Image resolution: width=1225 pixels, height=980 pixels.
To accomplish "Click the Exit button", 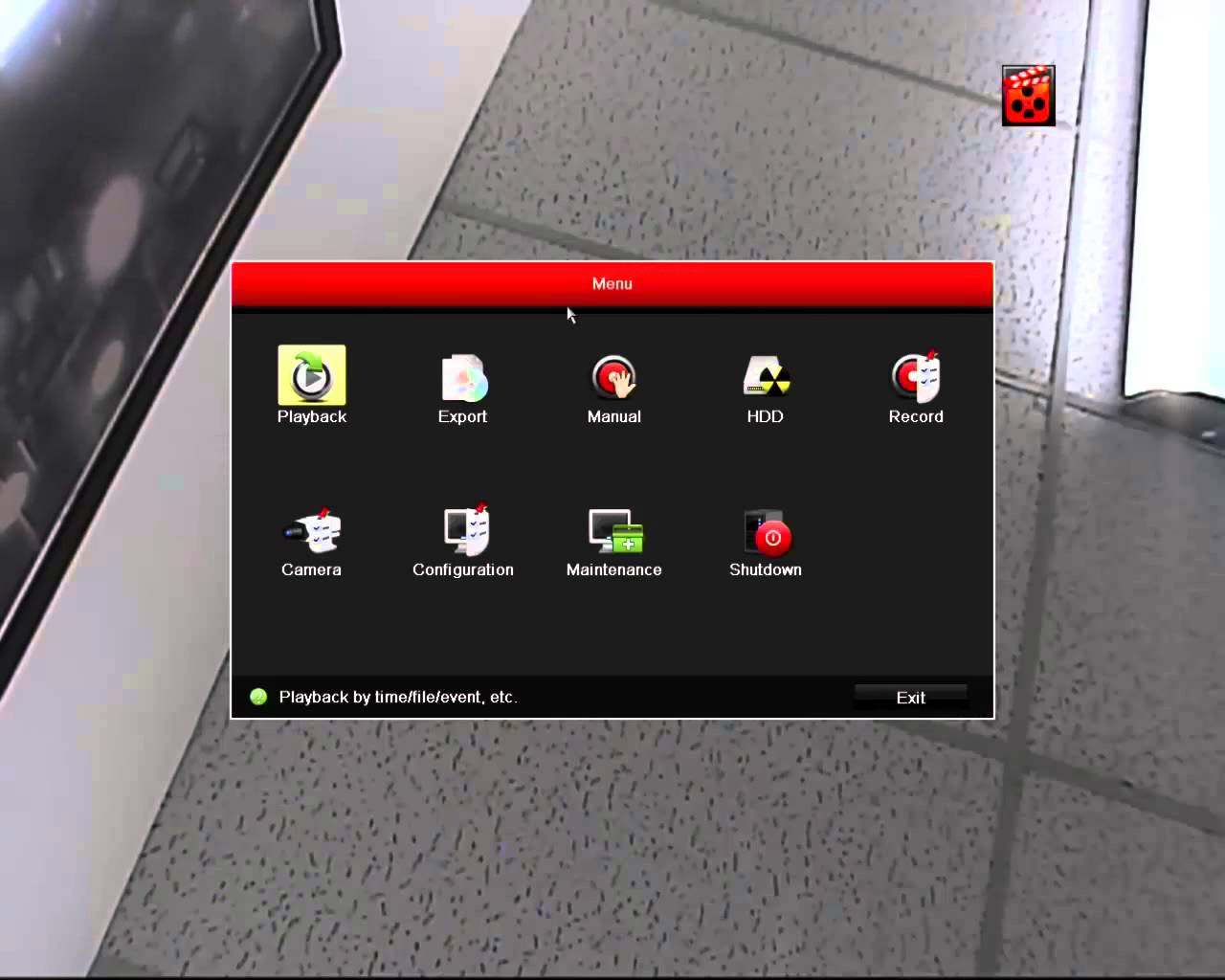I will 910,698.
